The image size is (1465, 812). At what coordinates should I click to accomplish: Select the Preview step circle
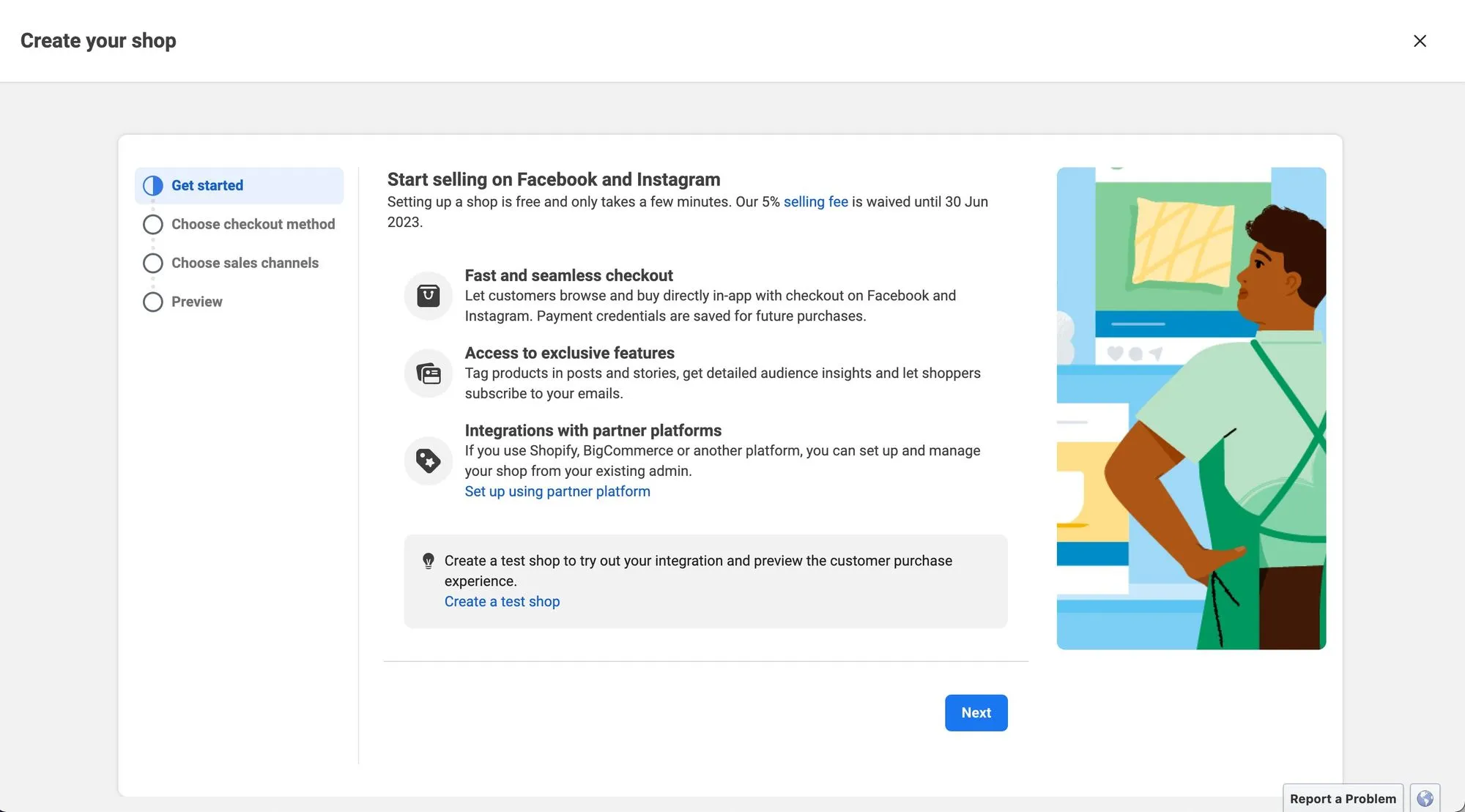153,302
